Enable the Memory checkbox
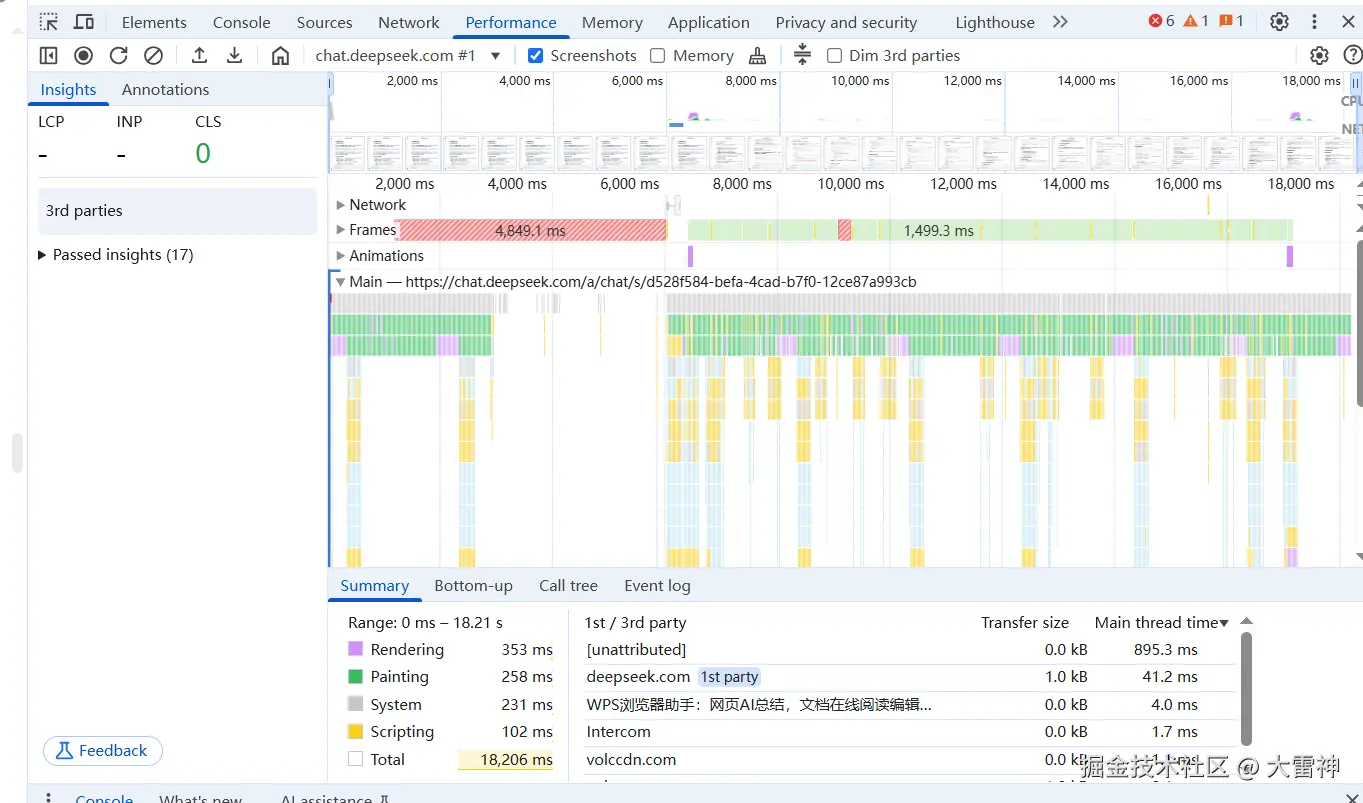Viewport: 1363px width, 803px height. (x=657, y=56)
